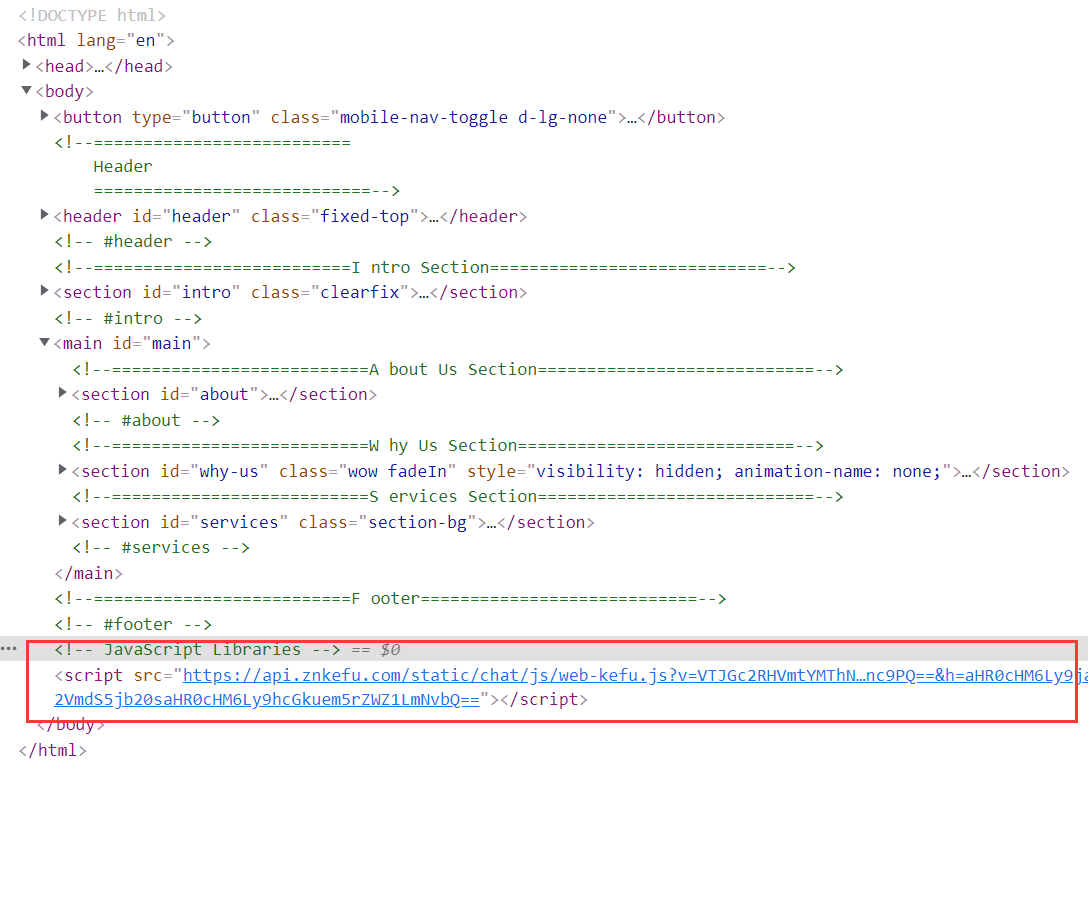The width and height of the screenshot is (1088, 912).
Task: Click the style attribute visibility: hidden value
Action: [738, 471]
